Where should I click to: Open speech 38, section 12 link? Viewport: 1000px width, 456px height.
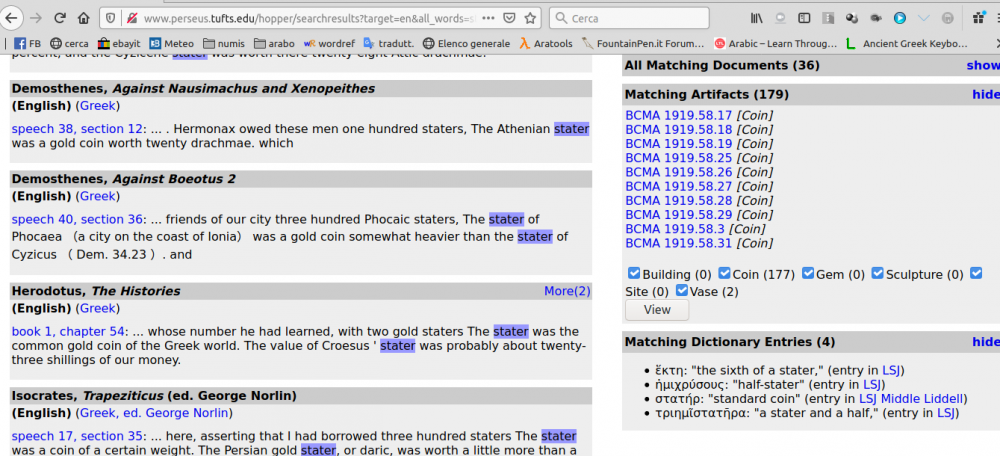[x=77, y=129]
